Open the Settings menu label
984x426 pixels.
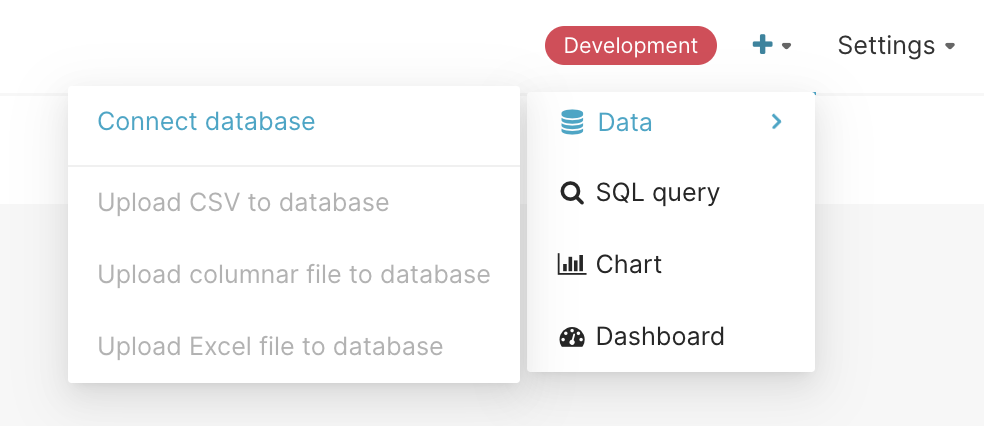click(886, 45)
